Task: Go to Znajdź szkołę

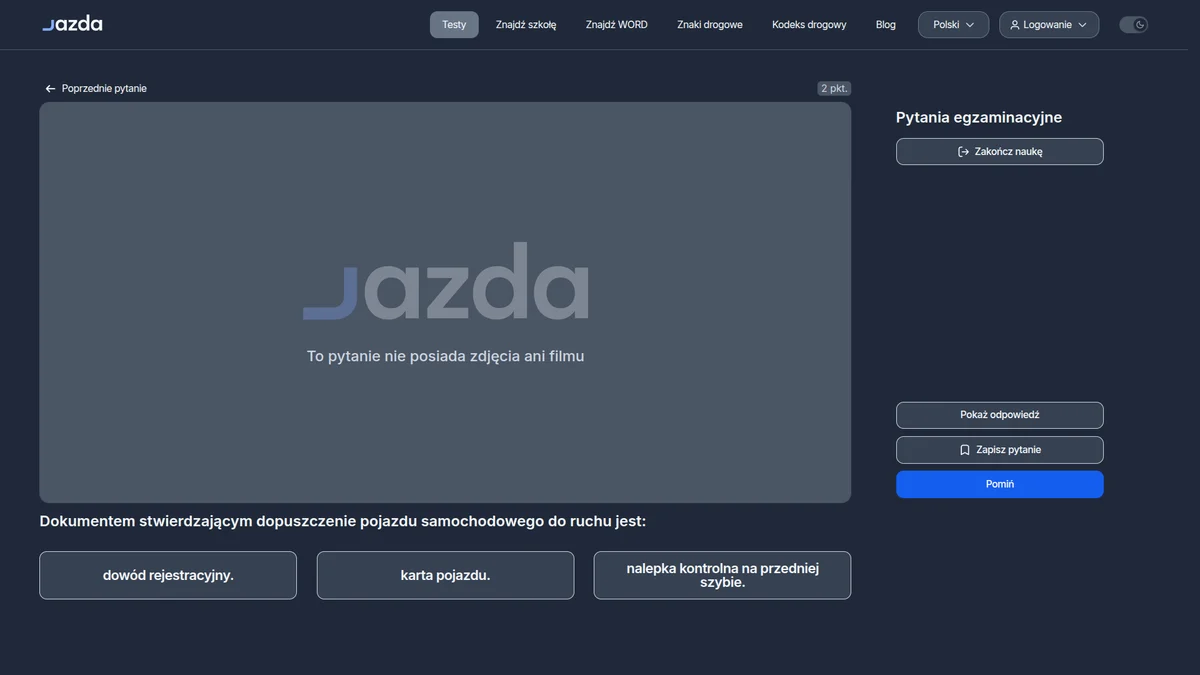Action: point(526,25)
